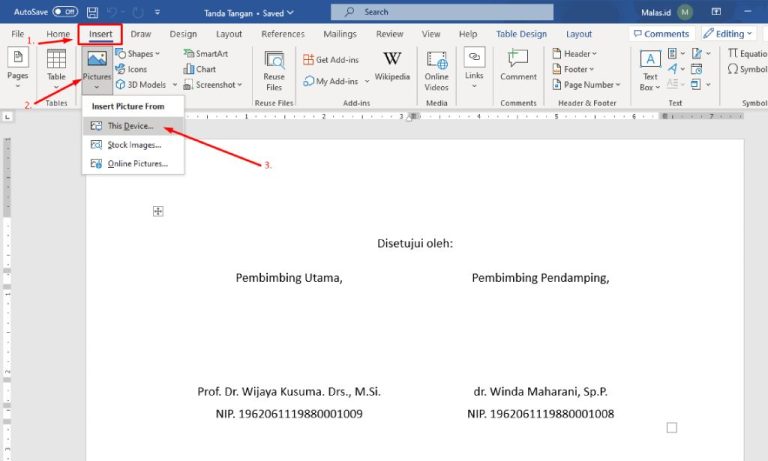768x461 pixels.
Task: Click the Text Box button
Action: click(x=650, y=71)
